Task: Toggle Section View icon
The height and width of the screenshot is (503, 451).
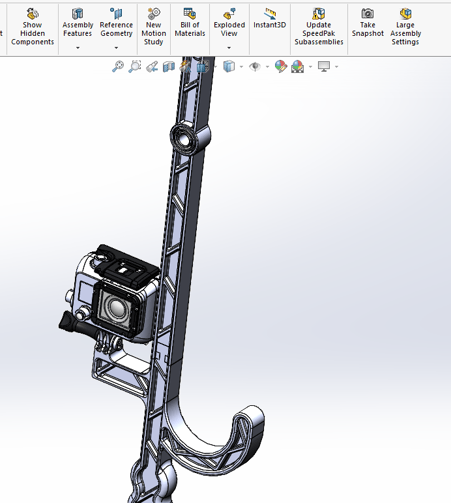Action: click(x=169, y=67)
